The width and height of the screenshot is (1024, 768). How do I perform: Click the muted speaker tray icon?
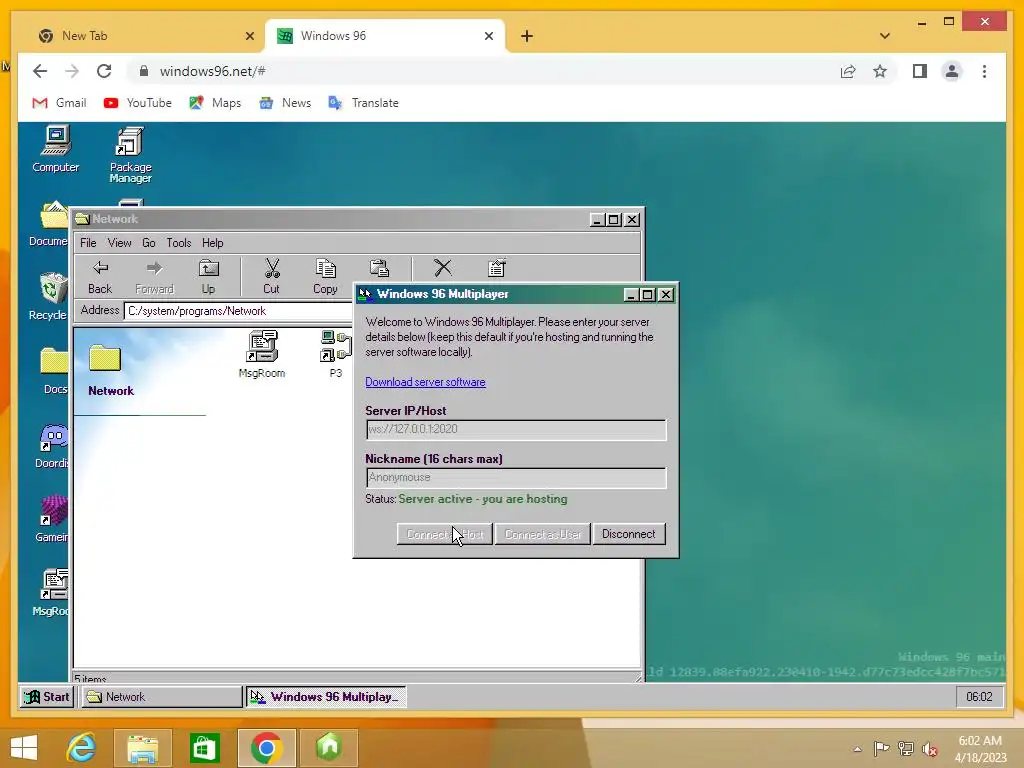coord(929,749)
